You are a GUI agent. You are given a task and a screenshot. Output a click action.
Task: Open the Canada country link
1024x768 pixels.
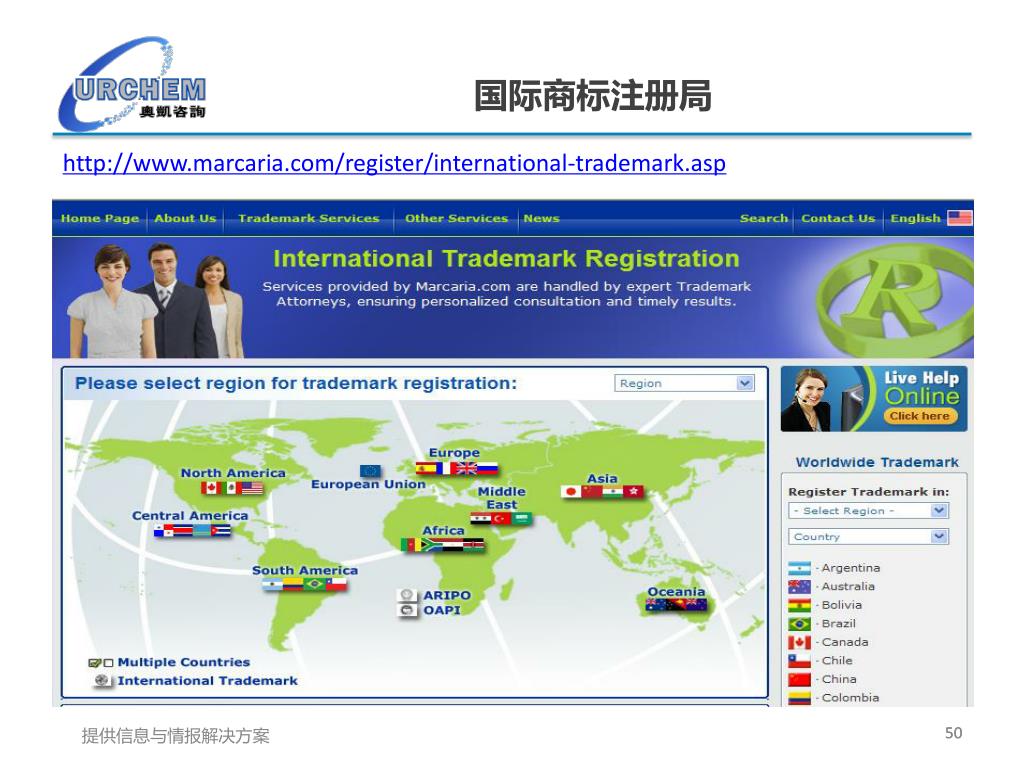point(845,643)
